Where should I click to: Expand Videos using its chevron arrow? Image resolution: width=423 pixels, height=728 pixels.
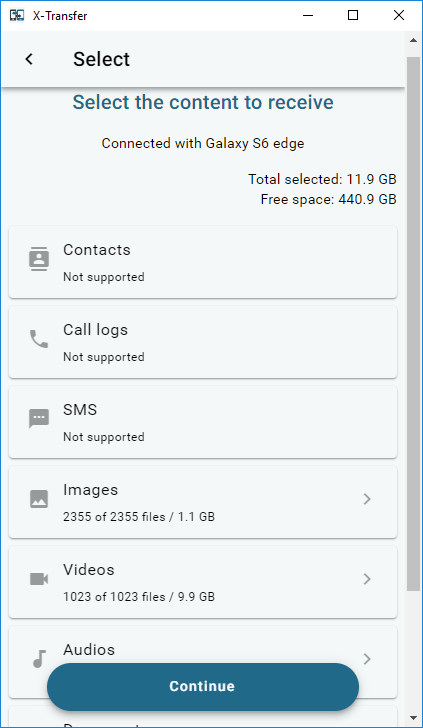367,579
